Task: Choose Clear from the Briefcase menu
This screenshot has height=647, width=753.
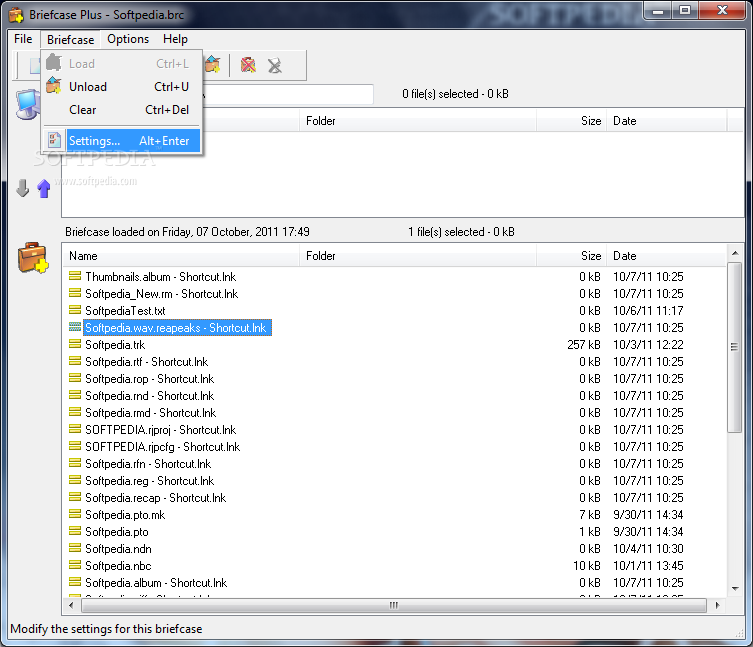Action: (122, 110)
